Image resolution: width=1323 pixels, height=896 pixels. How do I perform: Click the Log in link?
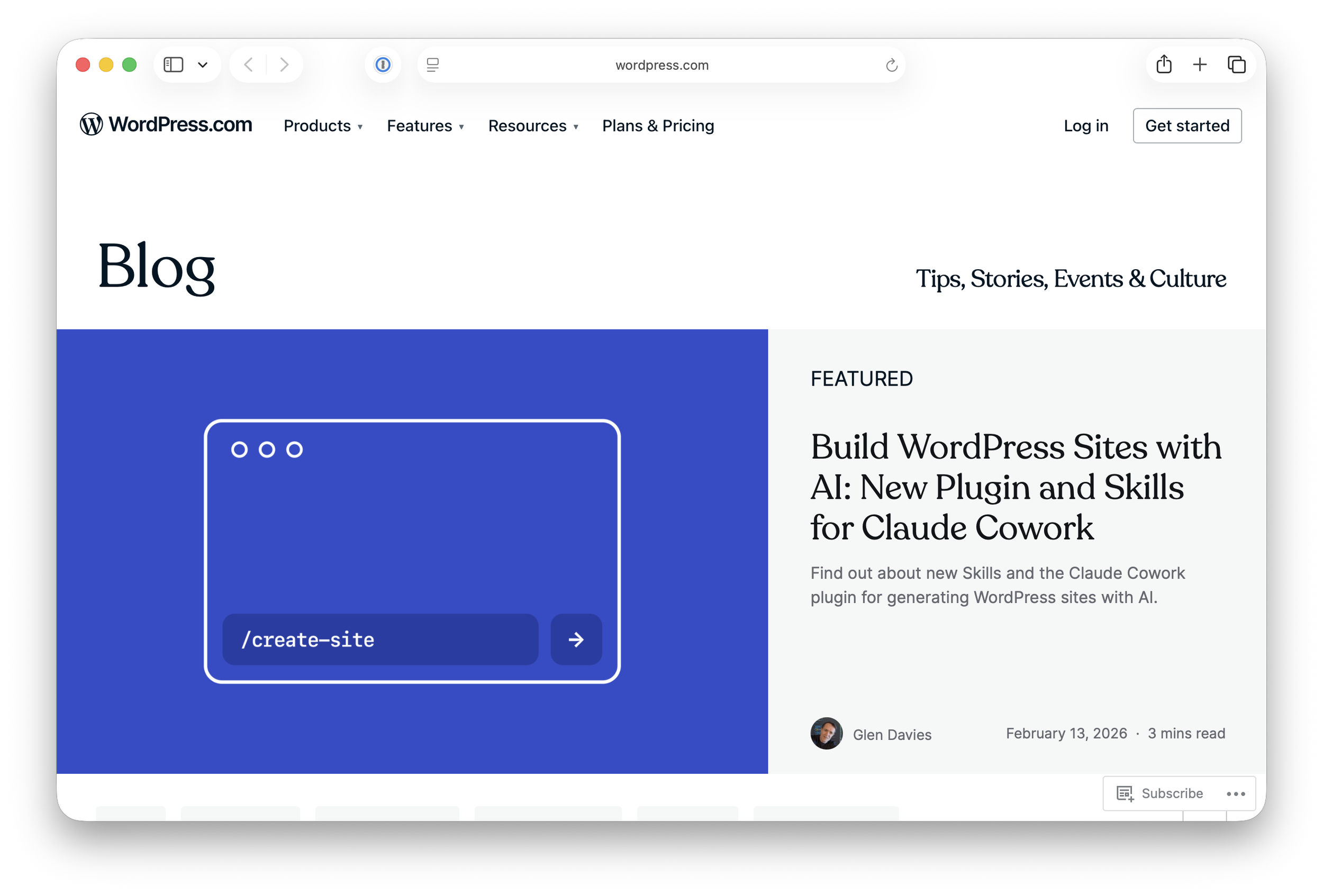1085,126
